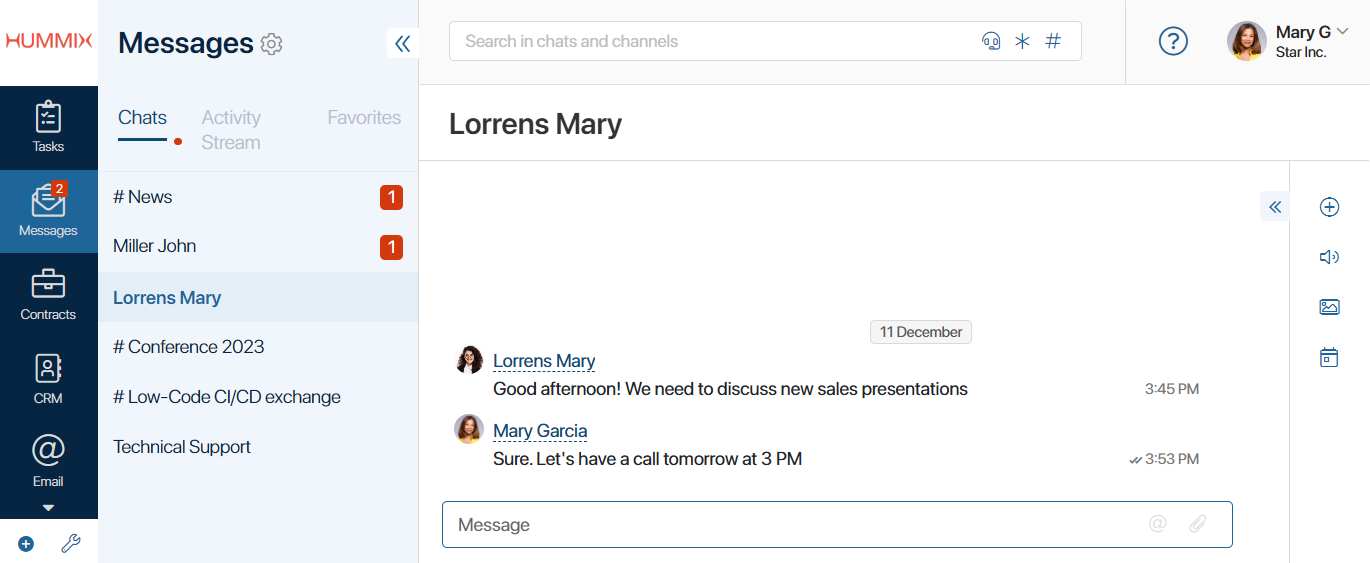Click the headset filter icon in search

(x=991, y=41)
